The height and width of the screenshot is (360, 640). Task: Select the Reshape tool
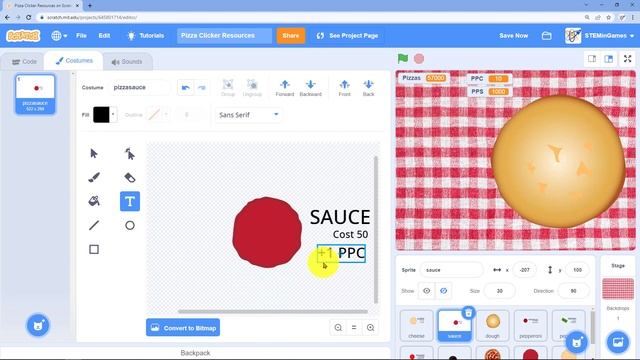[x=130, y=154]
